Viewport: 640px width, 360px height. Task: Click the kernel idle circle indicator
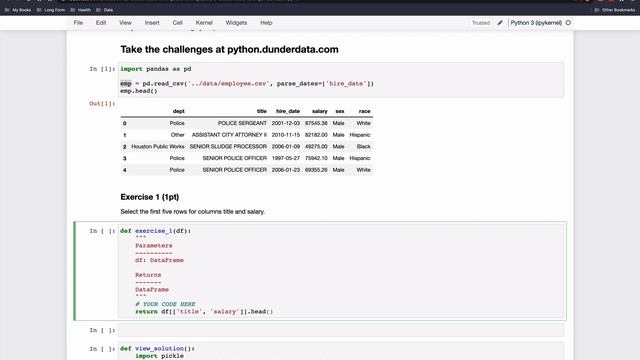point(568,23)
